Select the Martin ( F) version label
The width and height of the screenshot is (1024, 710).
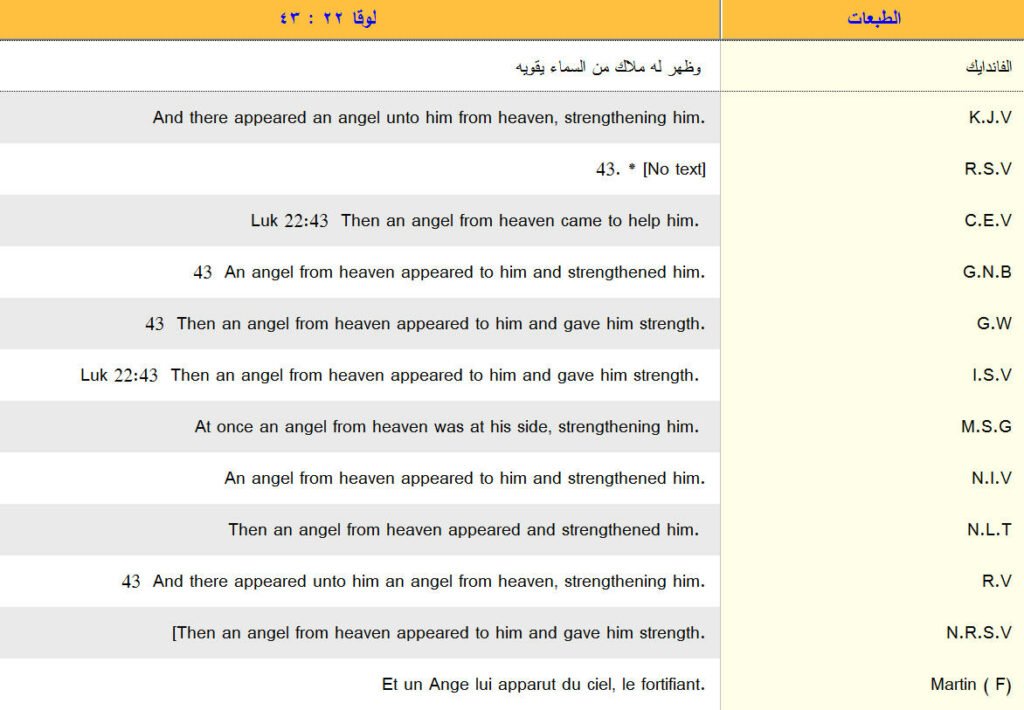[x=971, y=685]
